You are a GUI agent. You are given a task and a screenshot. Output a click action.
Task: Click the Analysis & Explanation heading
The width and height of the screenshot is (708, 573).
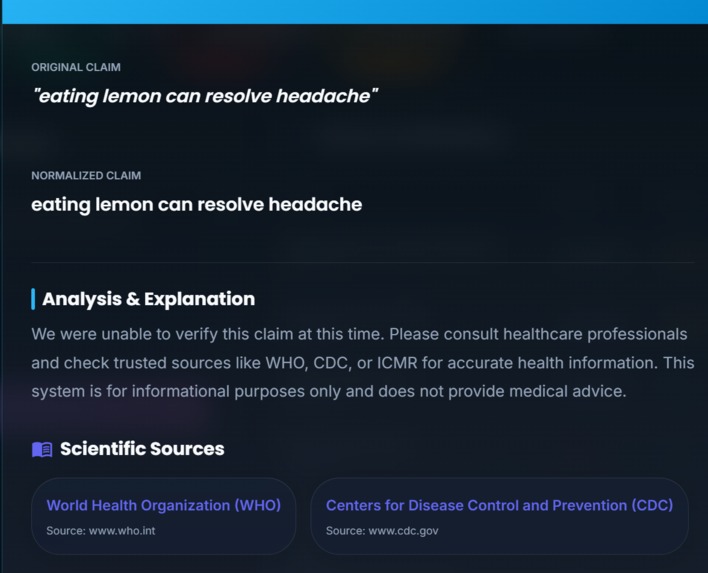149,299
